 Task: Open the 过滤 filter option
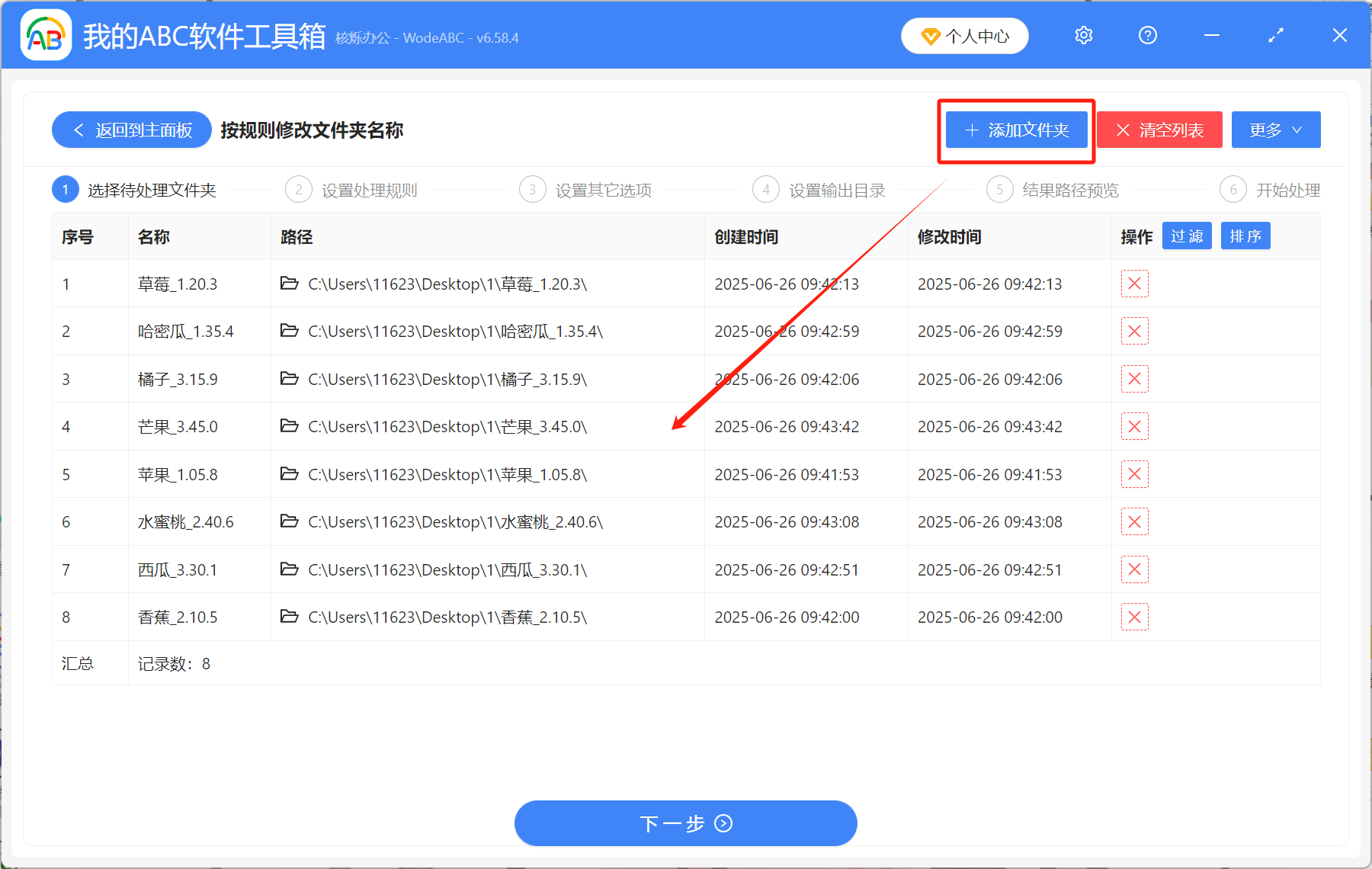tap(1186, 236)
